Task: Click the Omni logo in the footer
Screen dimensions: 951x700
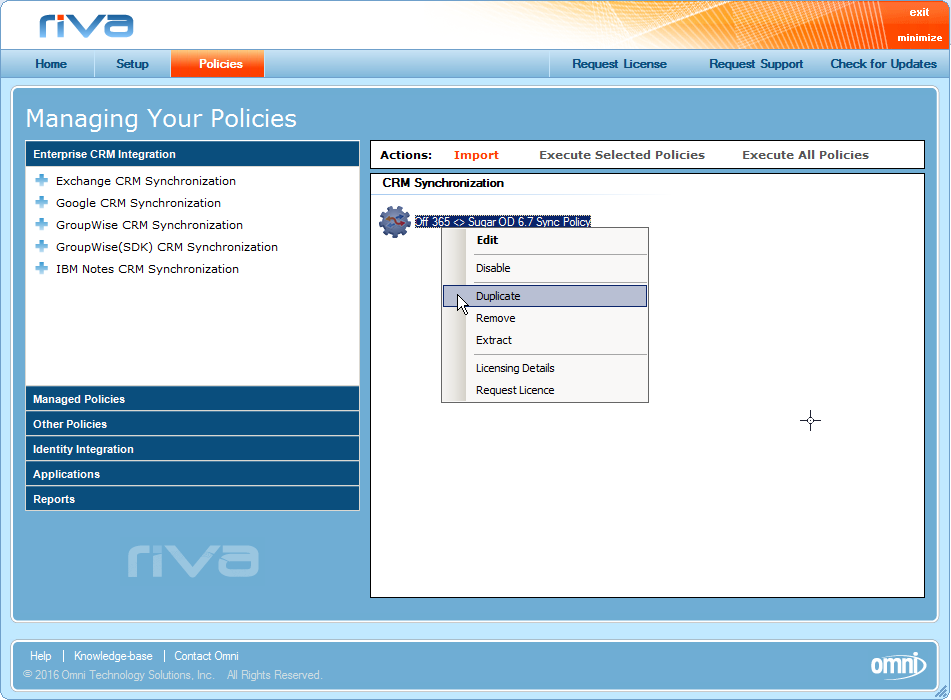Action: (898, 665)
